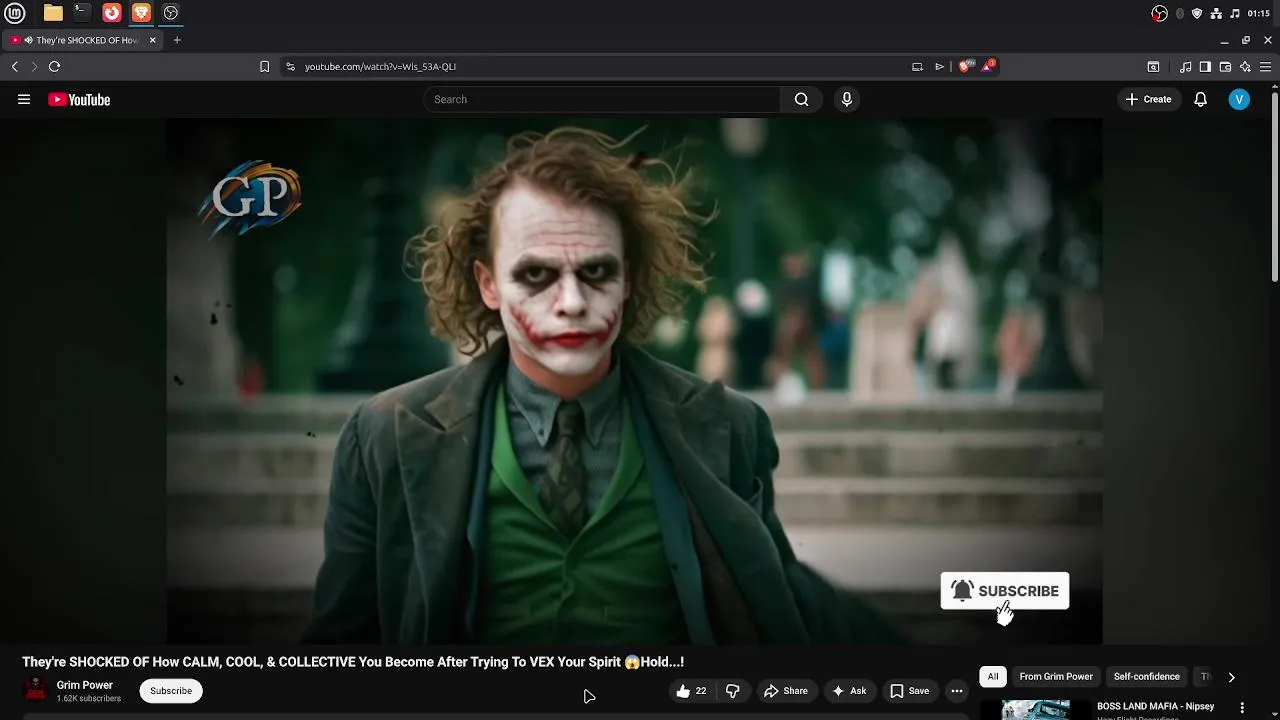Open BOSS LAND MAFIA - Nipsey recommended video title
The image size is (1280, 720).
coord(1155,706)
